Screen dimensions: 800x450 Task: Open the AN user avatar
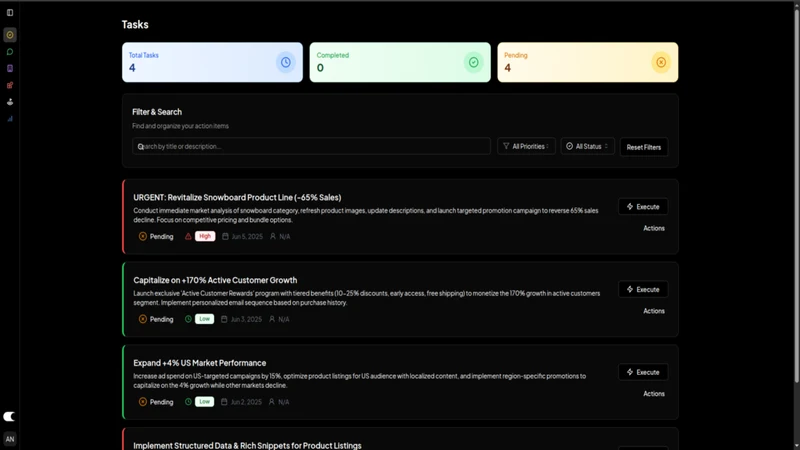[x=10, y=439]
